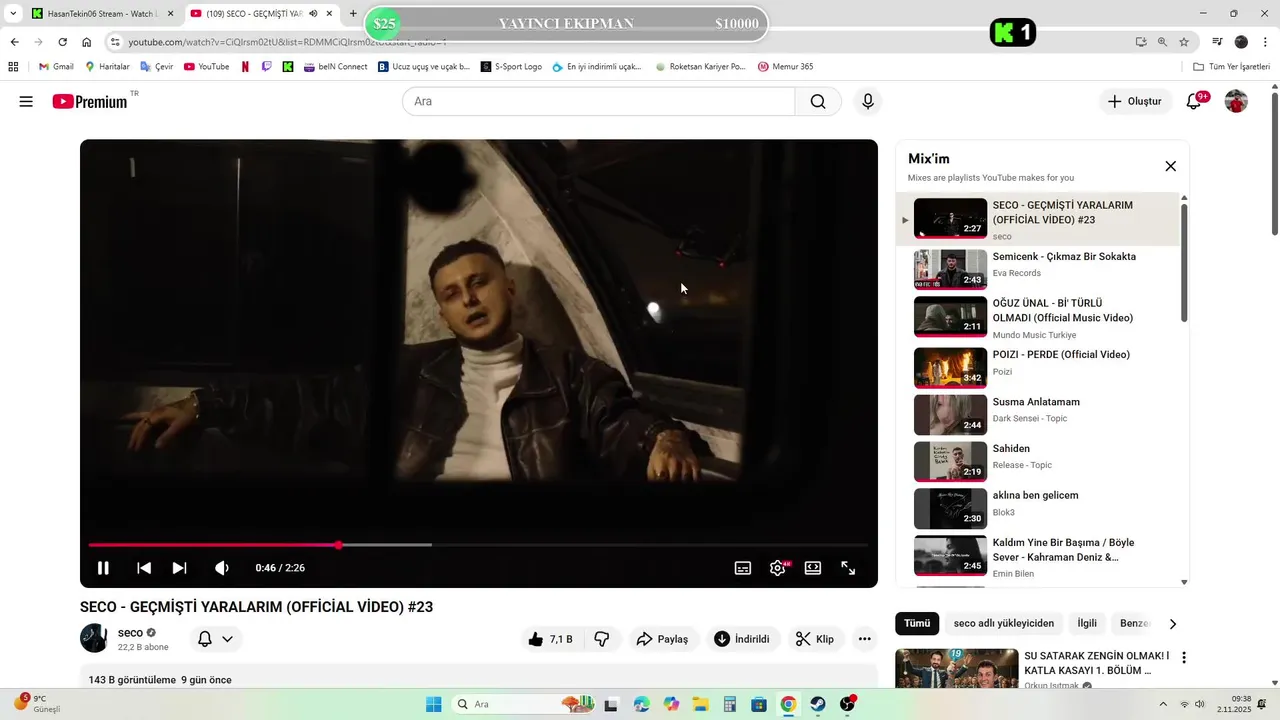Select Susma Anlatamam in the mix
Image resolution: width=1280 pixels, height=720 pixels.
[1040, 414]
